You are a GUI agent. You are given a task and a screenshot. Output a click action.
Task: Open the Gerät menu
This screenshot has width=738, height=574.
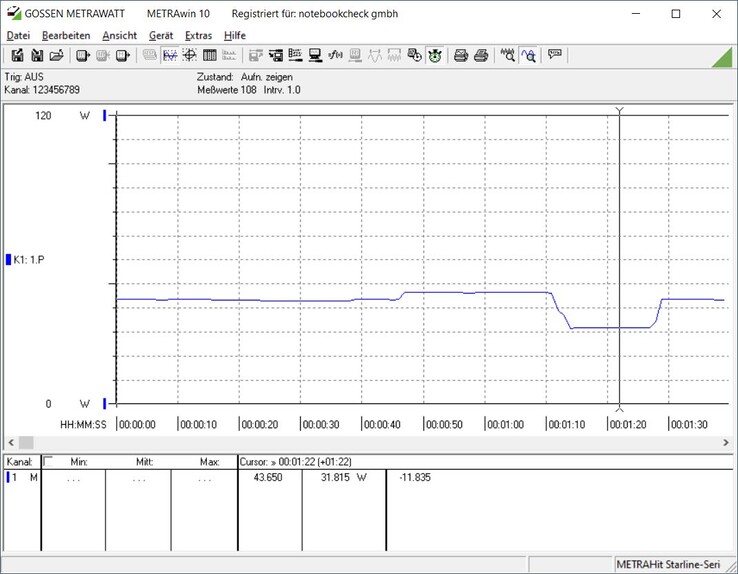pyautogui.click(x=161, y=36)
